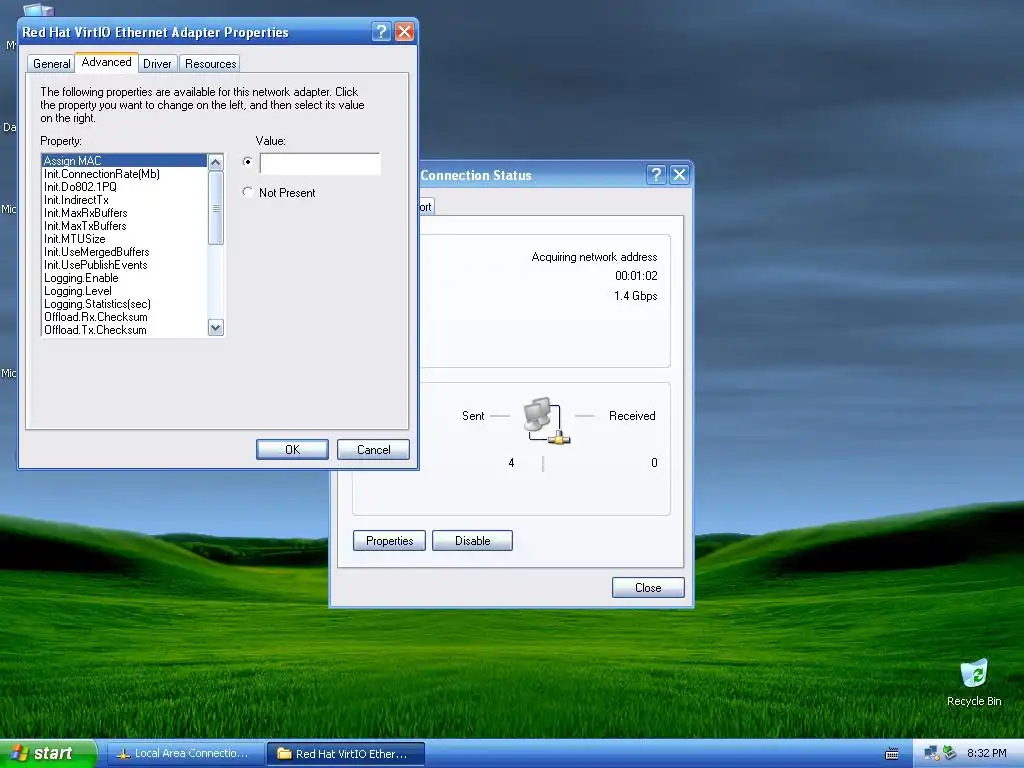Select Logging.Level property
The image size is (1024, 768).
pos(124,291)
